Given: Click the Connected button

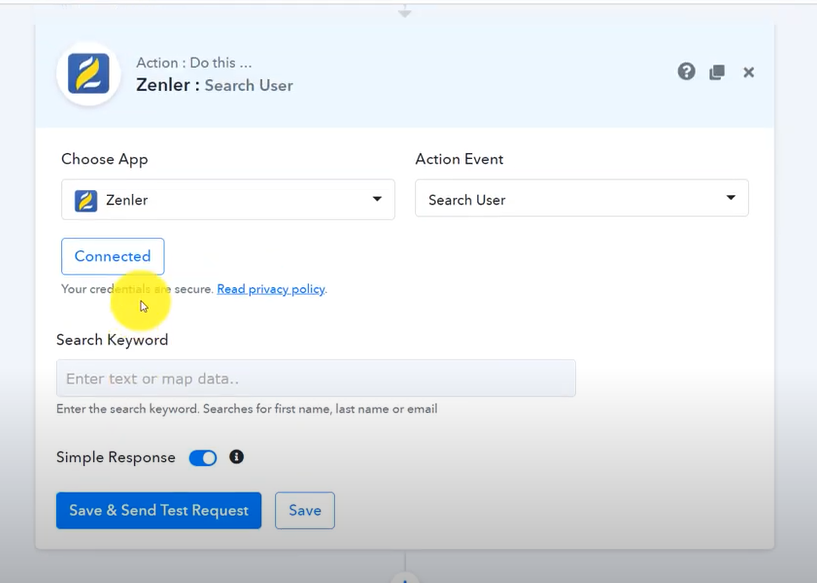Looking at the screenshot, I should (x=113, y=256).
